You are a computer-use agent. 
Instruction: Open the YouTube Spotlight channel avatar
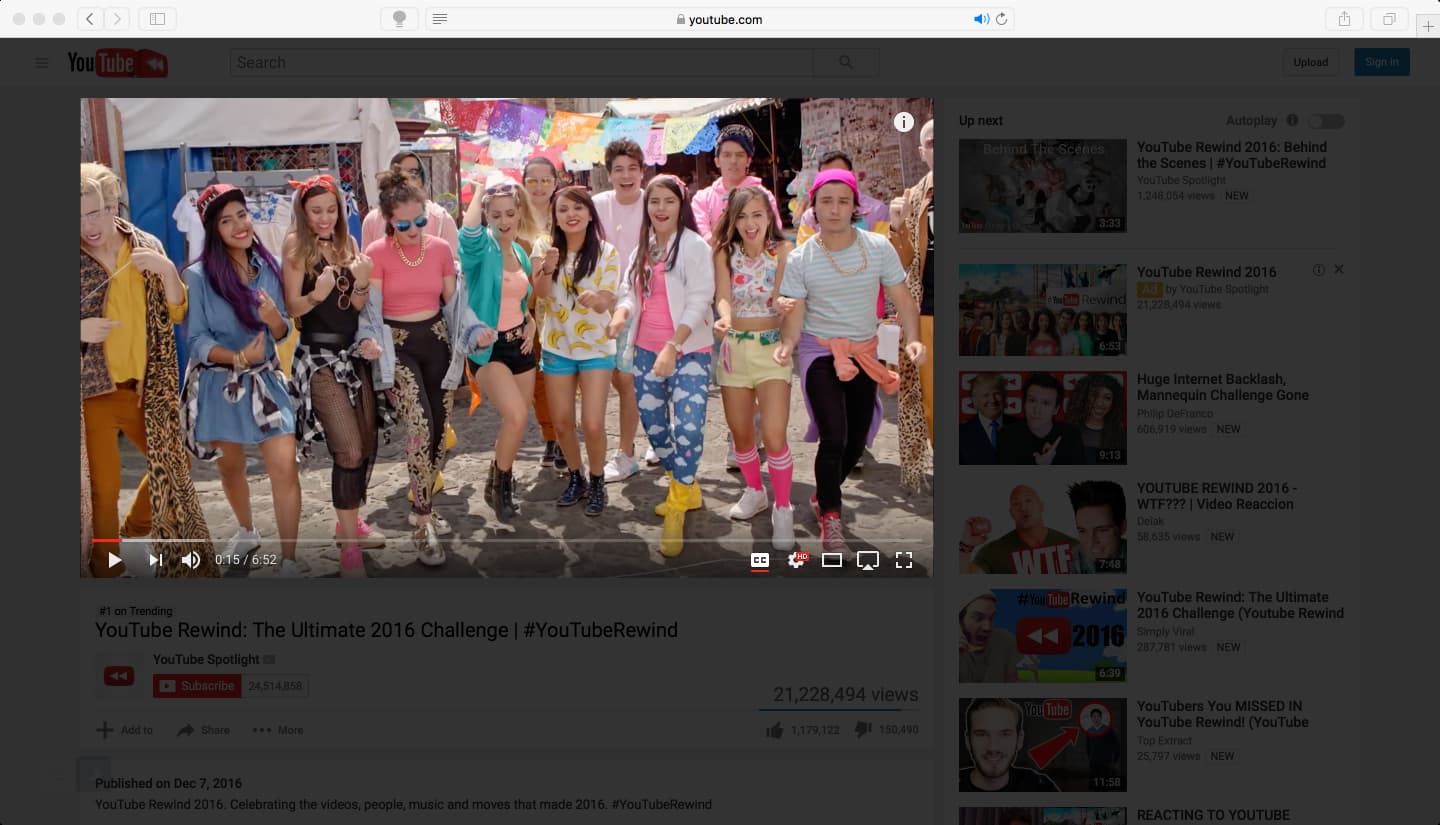119,676
